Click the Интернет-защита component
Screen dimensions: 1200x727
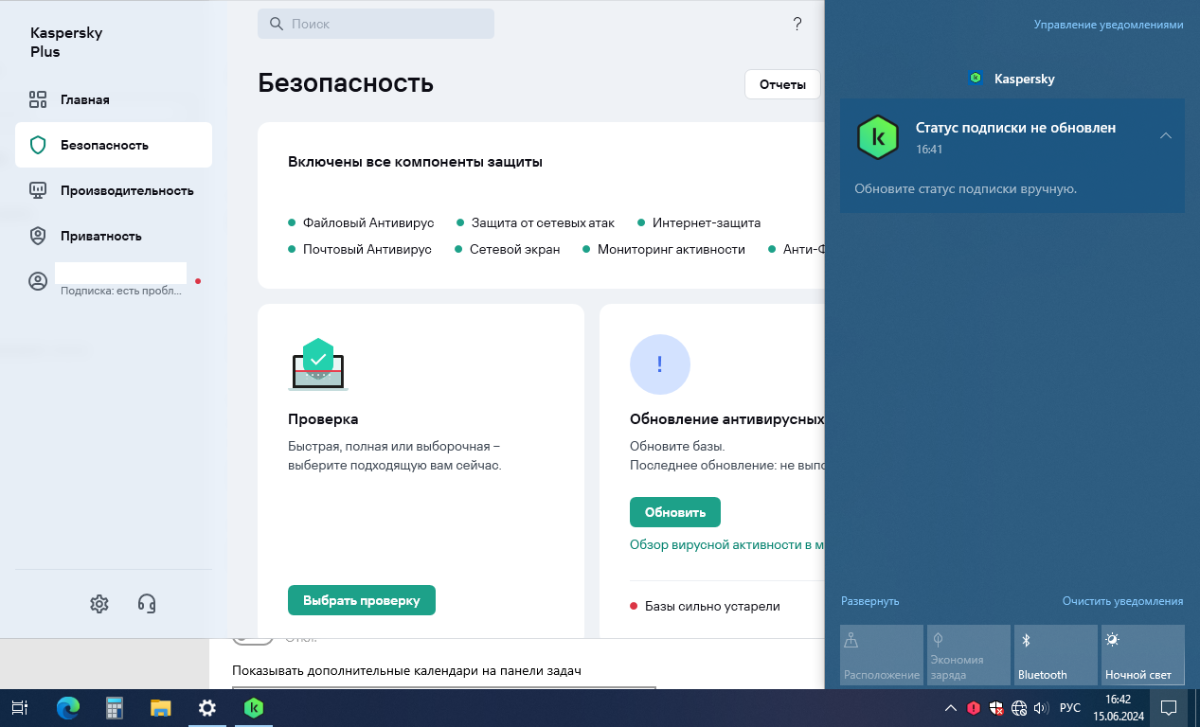707,223
